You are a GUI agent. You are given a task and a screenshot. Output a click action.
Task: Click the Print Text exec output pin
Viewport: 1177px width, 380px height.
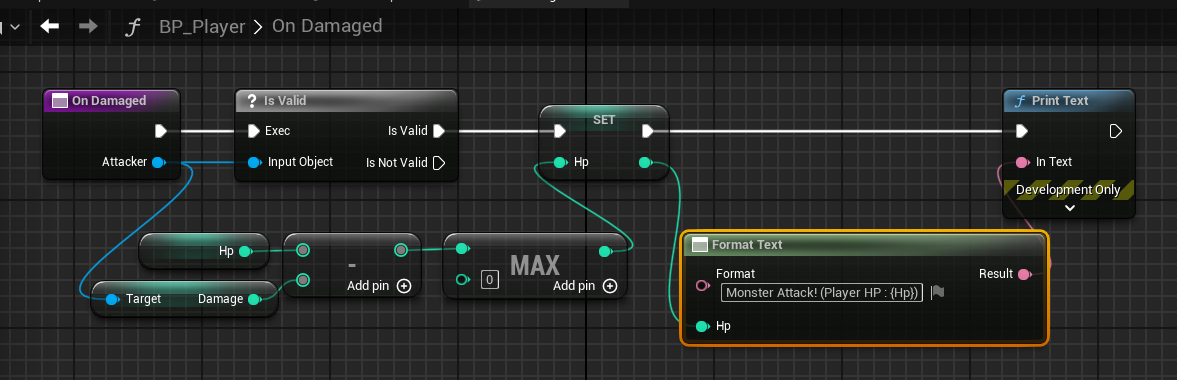point(1115,131)
